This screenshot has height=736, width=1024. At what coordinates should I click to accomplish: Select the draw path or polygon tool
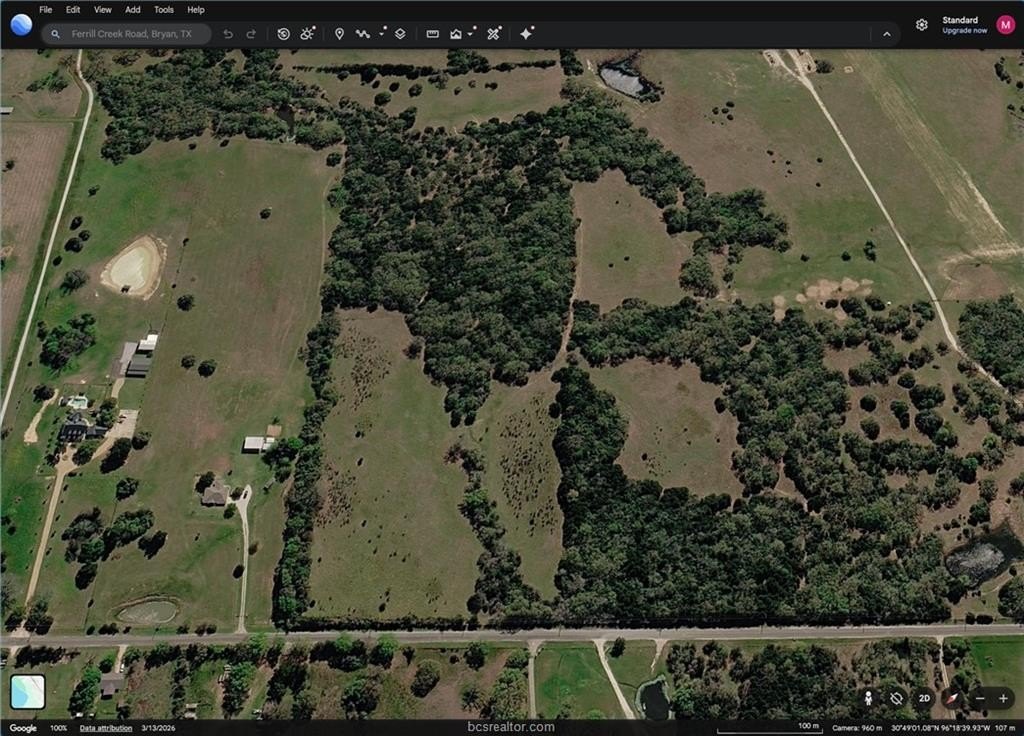363,34
